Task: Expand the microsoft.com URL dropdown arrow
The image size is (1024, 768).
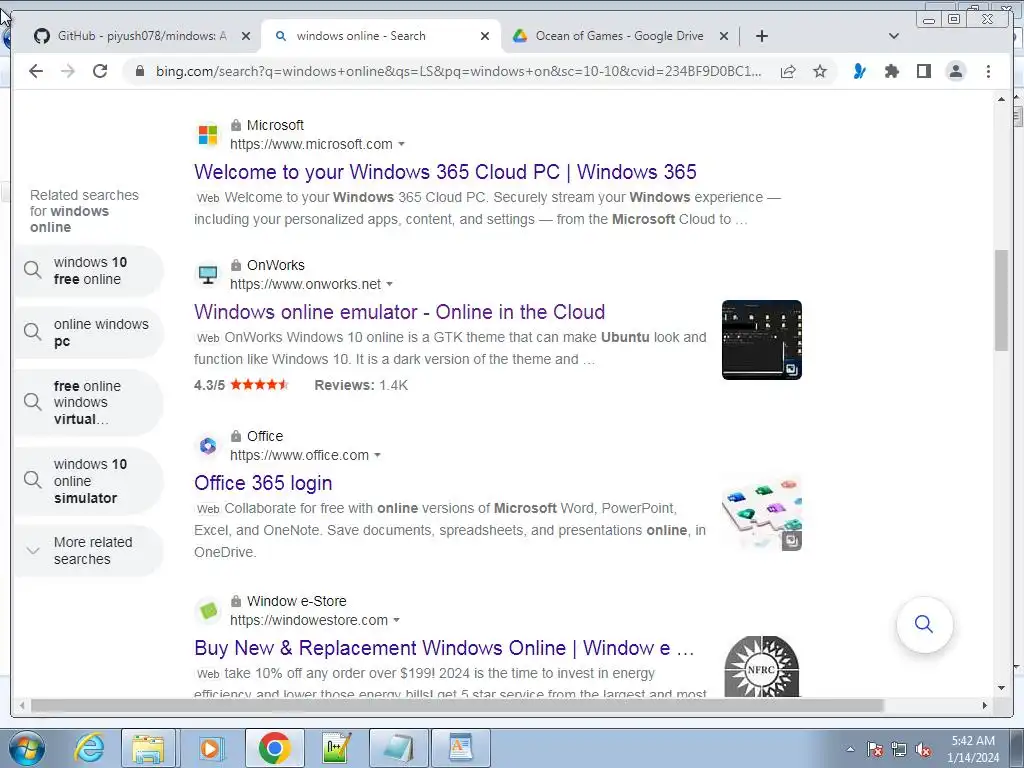Action: tap(402, 144)
